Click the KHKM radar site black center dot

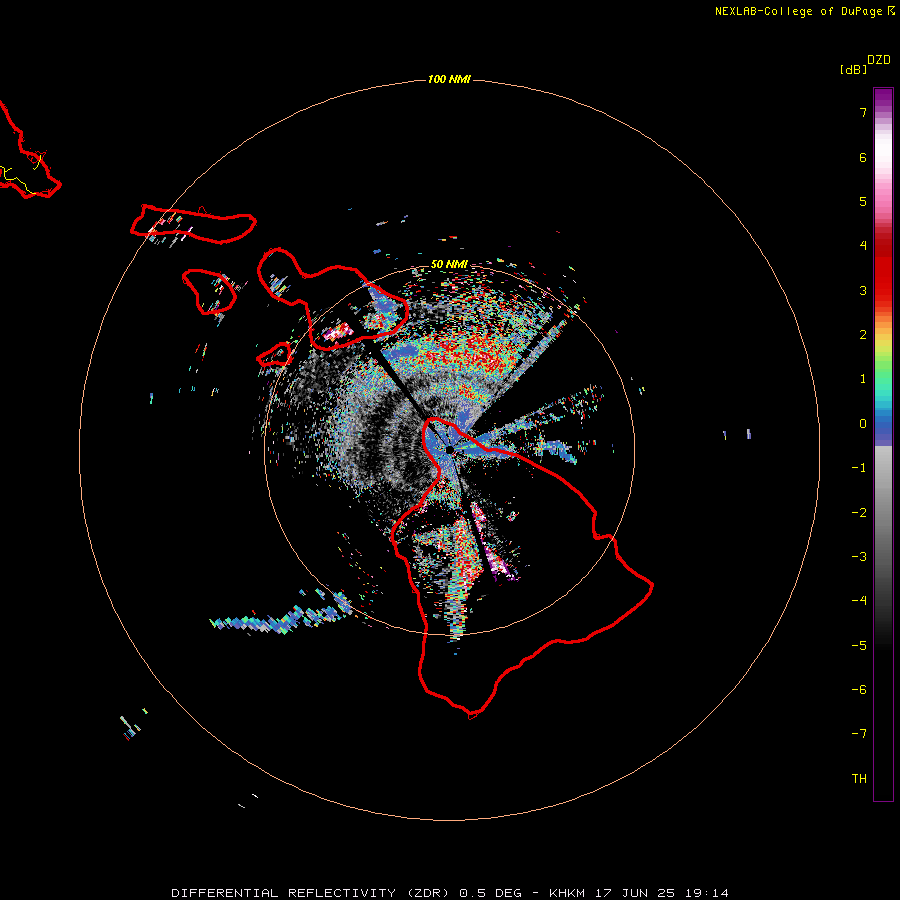(449, 449)
